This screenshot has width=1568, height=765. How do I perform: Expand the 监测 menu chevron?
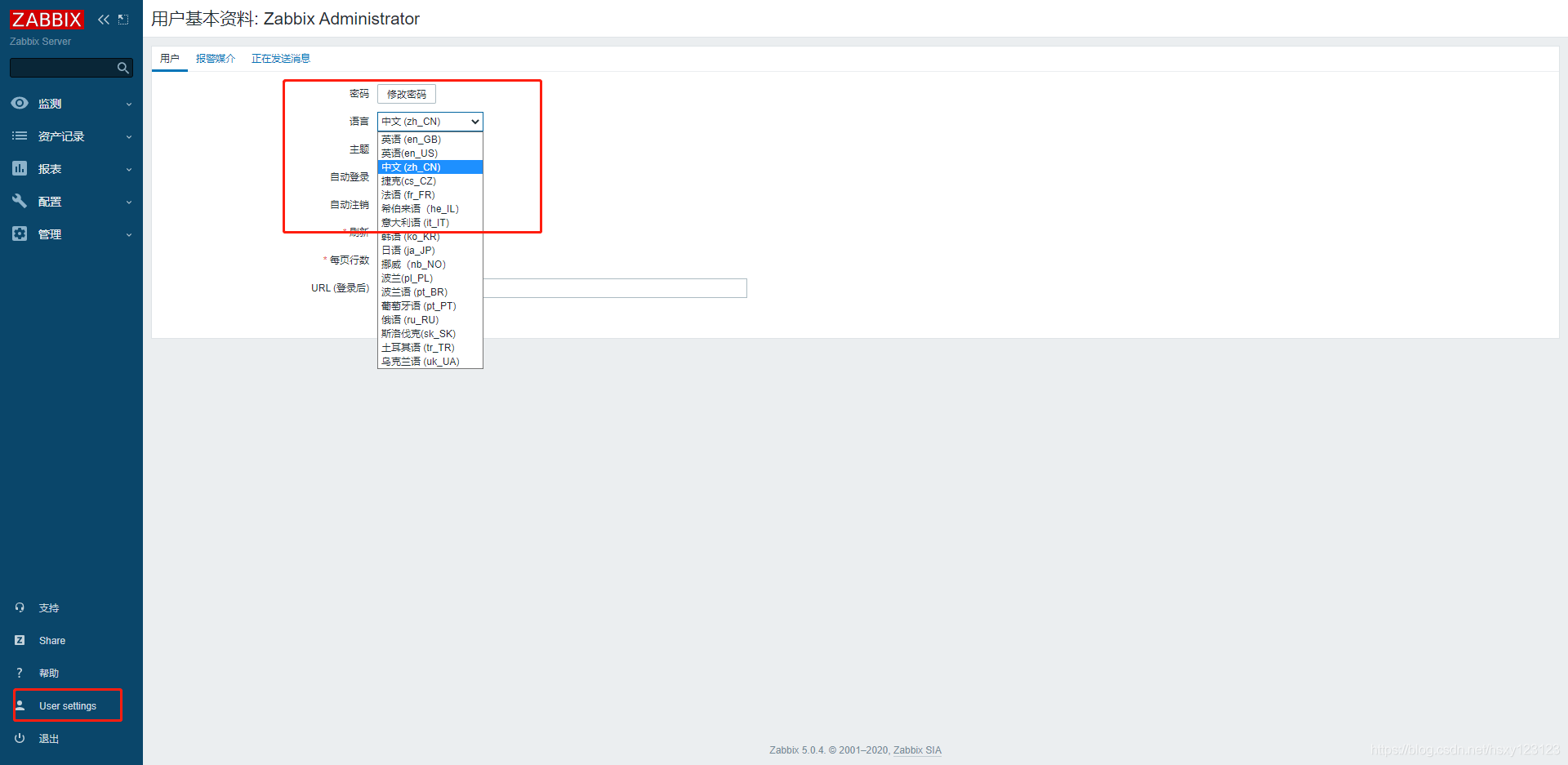[129, 105]
